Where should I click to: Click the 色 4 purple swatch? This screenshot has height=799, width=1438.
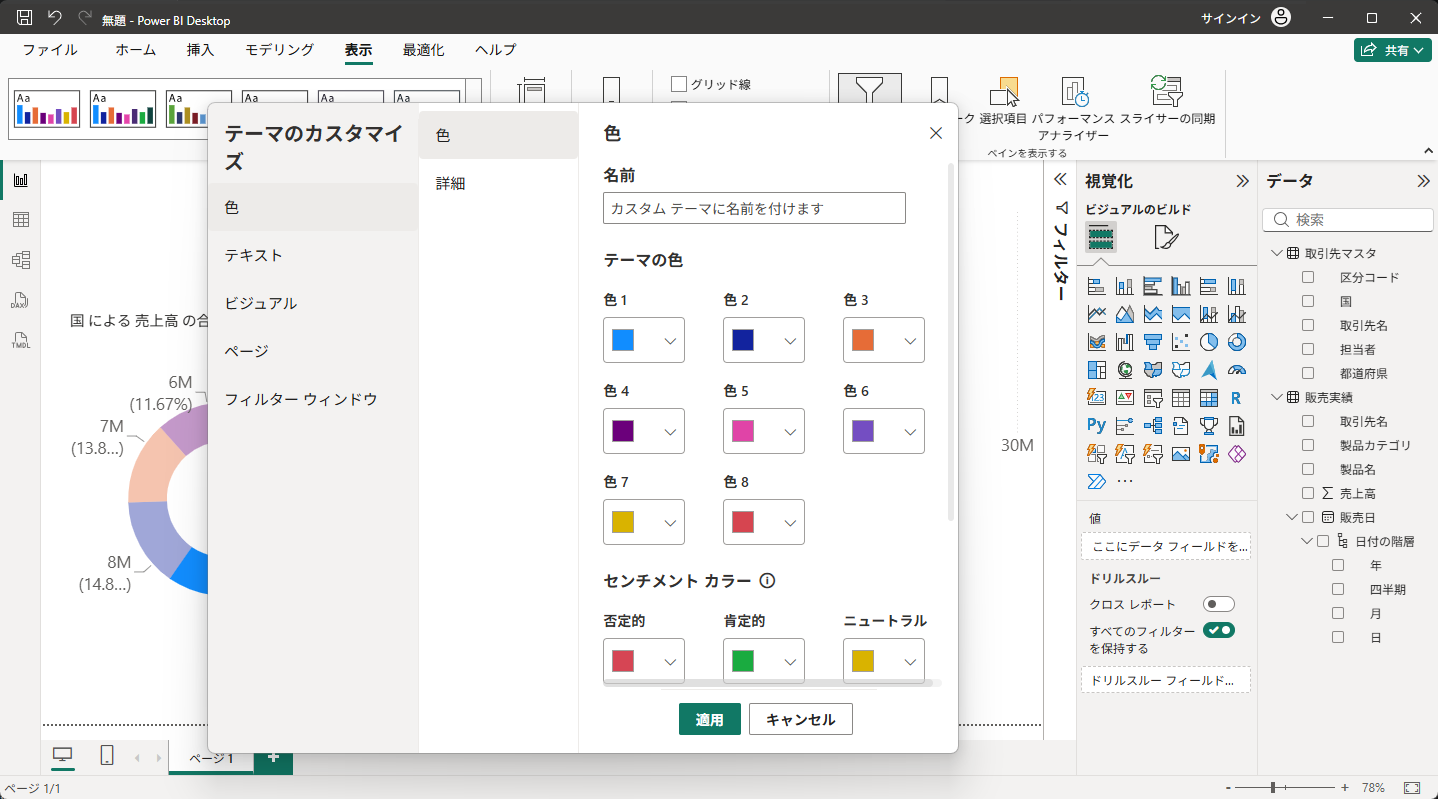point(623,431)
